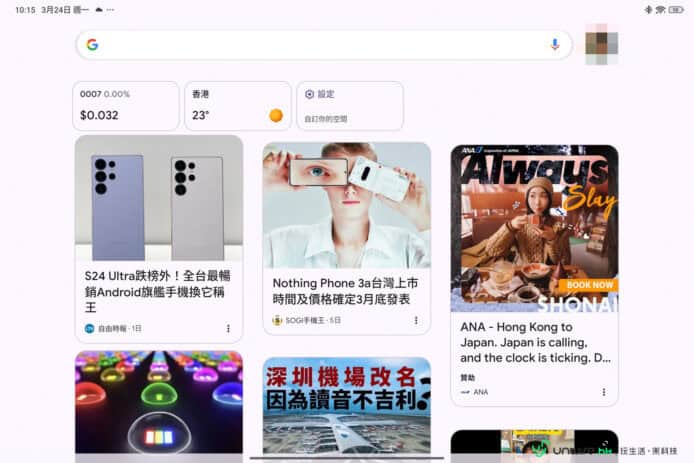
Task: Click the sun weather icon
Action: coord(276,115)
